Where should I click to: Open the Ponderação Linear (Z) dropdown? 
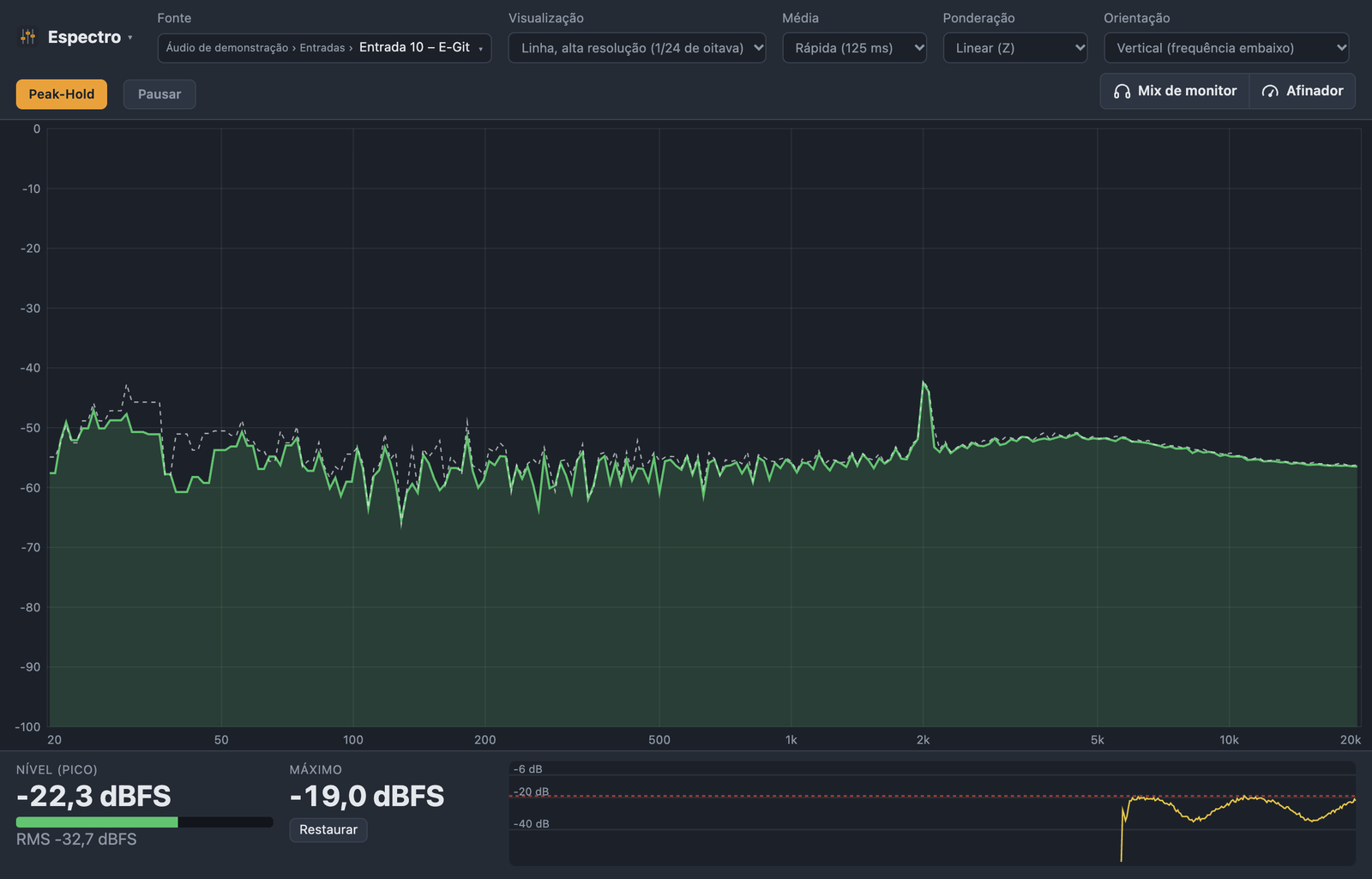[x=1015, y=48]
